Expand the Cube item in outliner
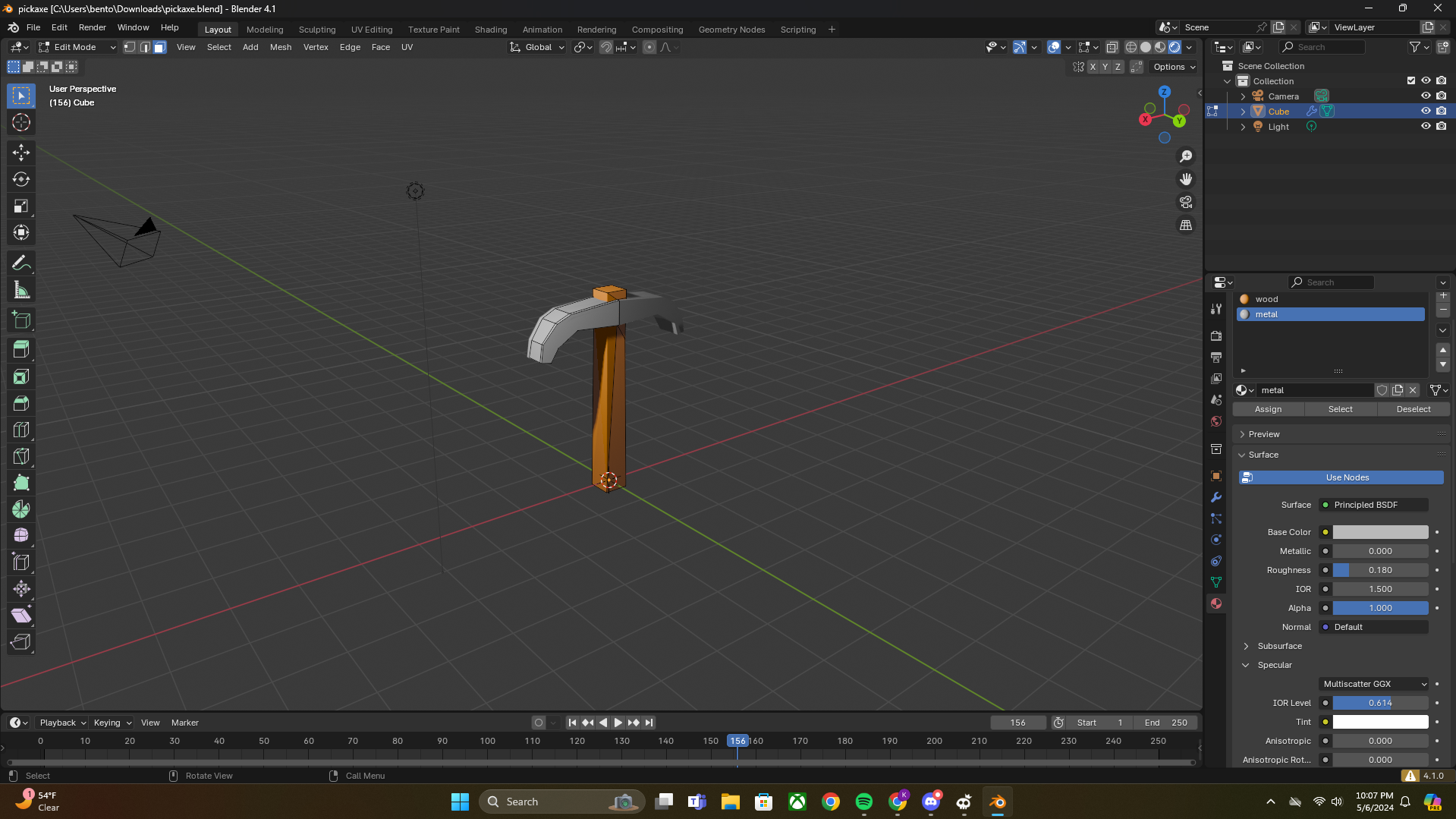The height and width of the screenshot is (819, 1456). click(1243, 112)
